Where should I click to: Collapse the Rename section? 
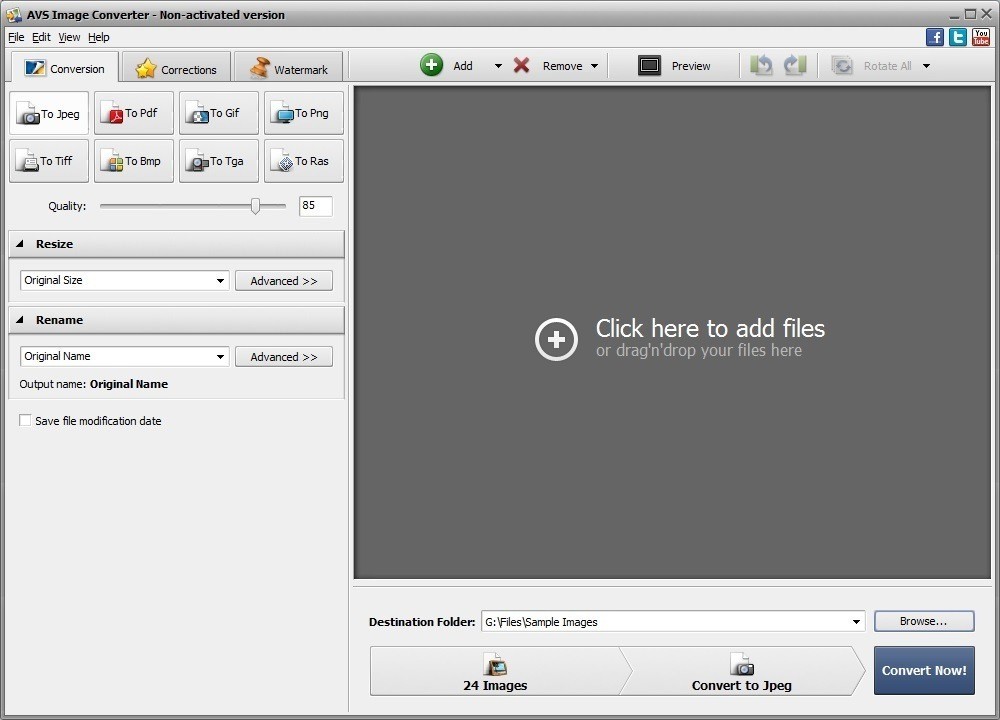[20, 319]
